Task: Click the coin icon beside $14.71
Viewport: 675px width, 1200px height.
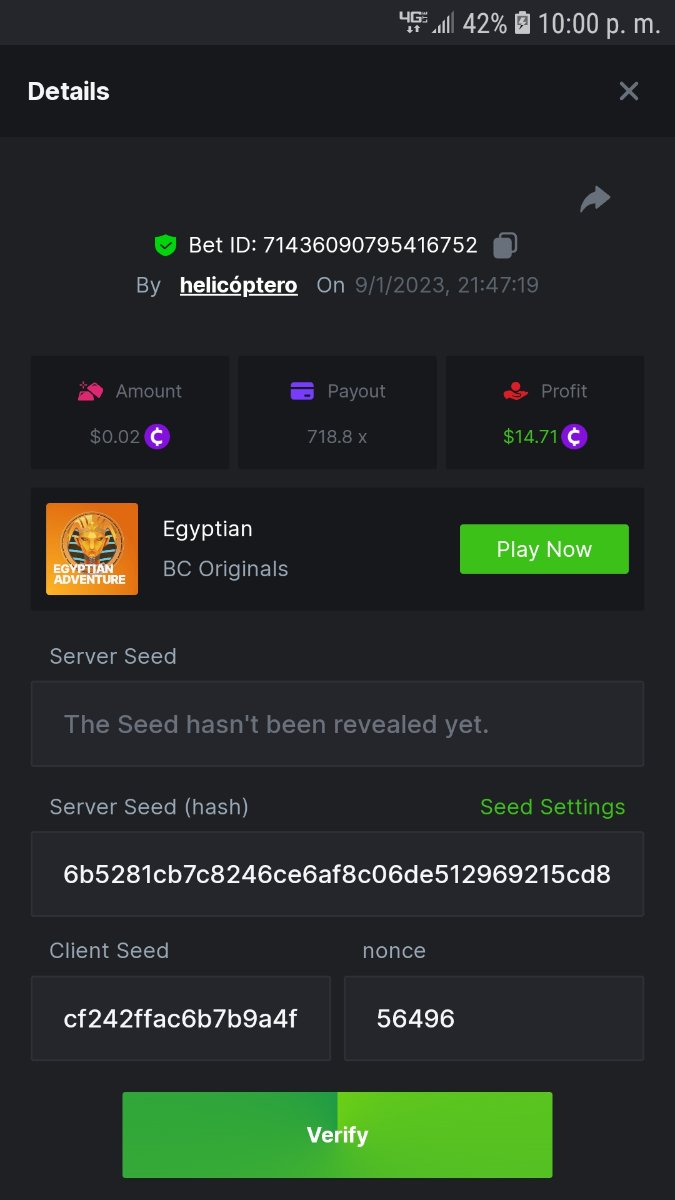Action: click(x=574, y=437)
